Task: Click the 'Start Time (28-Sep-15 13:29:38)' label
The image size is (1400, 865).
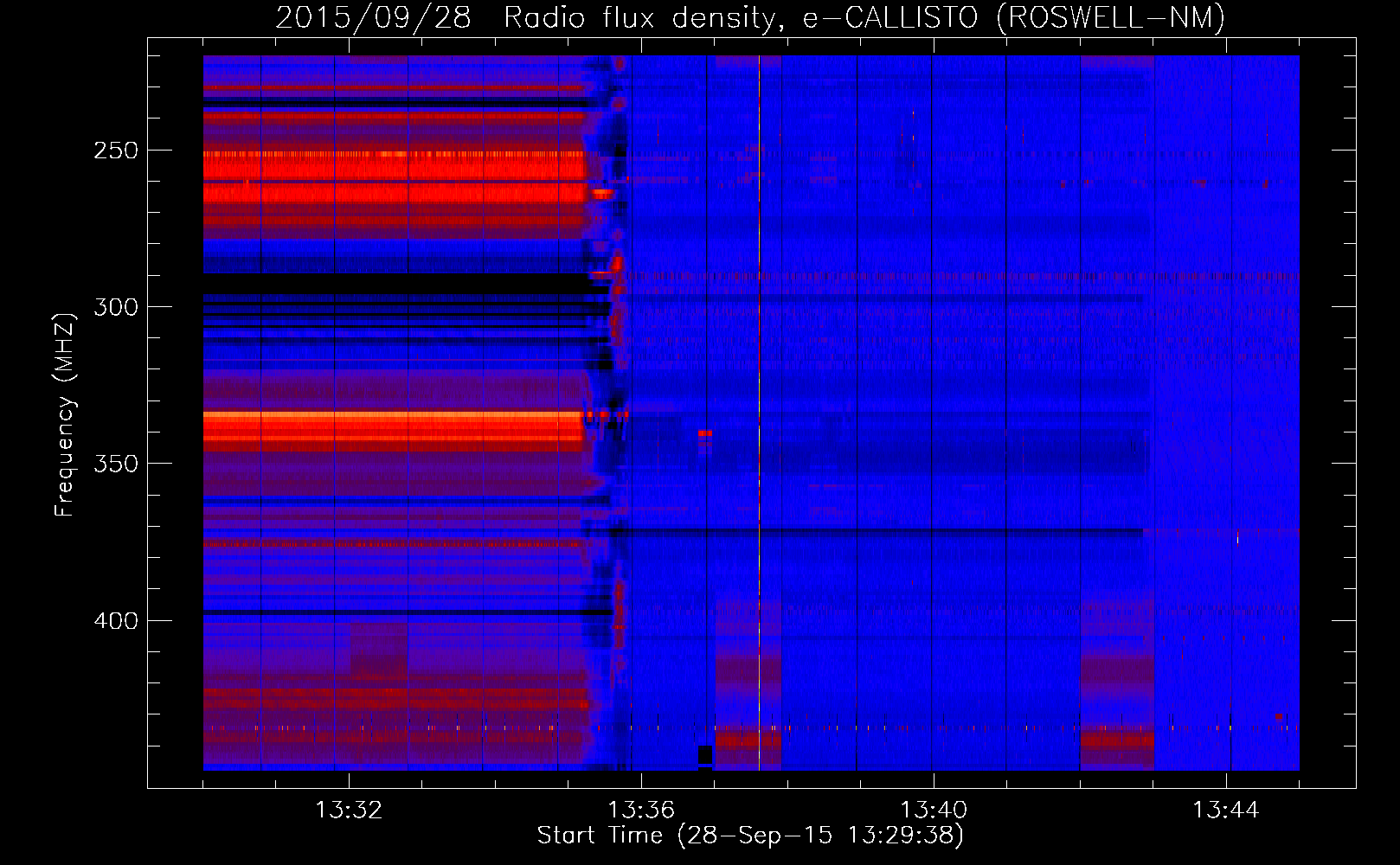Action: (750, 836)
